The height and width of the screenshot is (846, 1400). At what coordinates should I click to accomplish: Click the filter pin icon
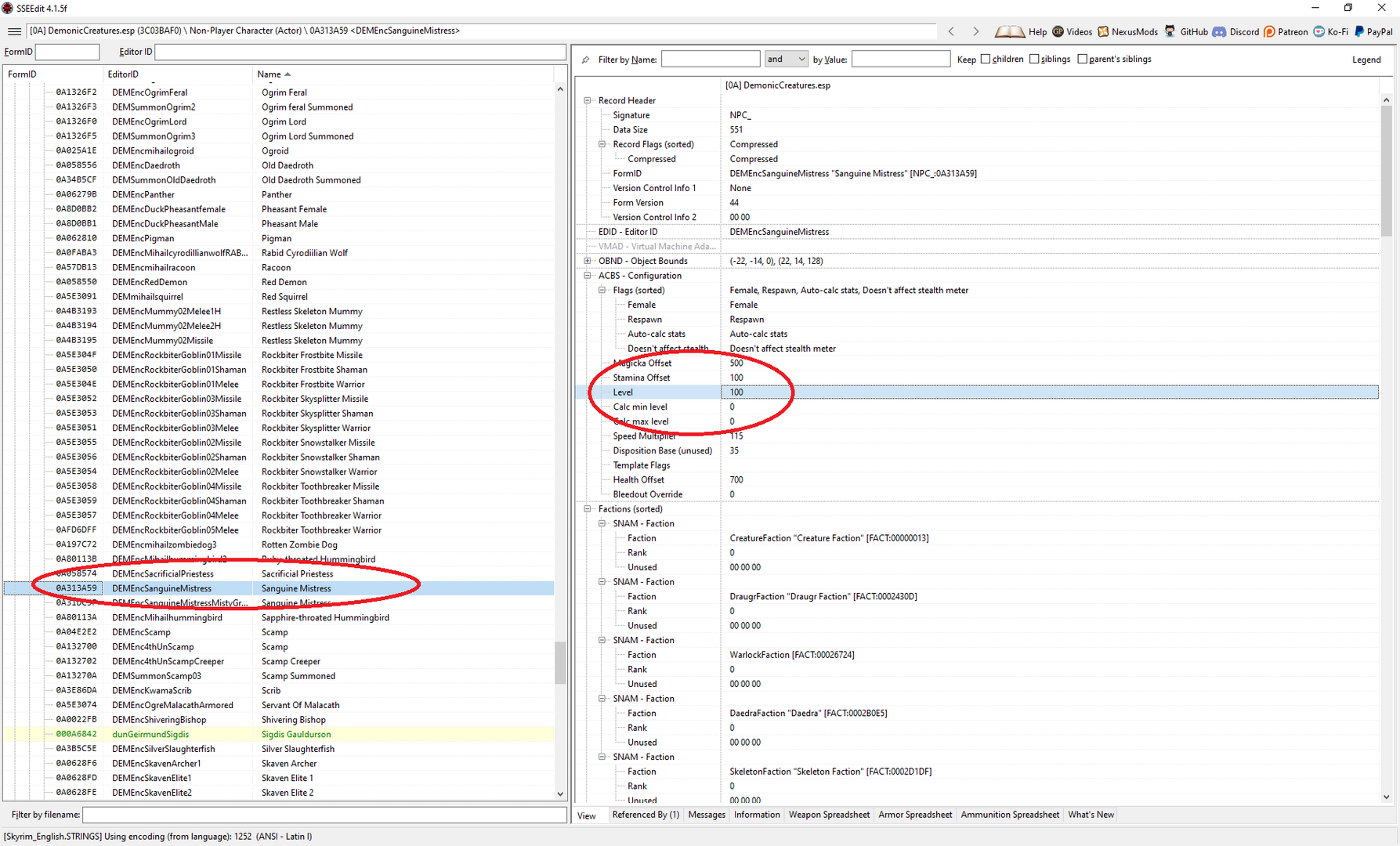click(585, 60)
